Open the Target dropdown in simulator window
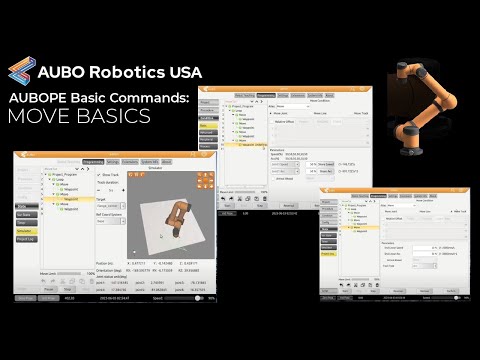Viewport: 480px width, 360px height. point(111,206)
